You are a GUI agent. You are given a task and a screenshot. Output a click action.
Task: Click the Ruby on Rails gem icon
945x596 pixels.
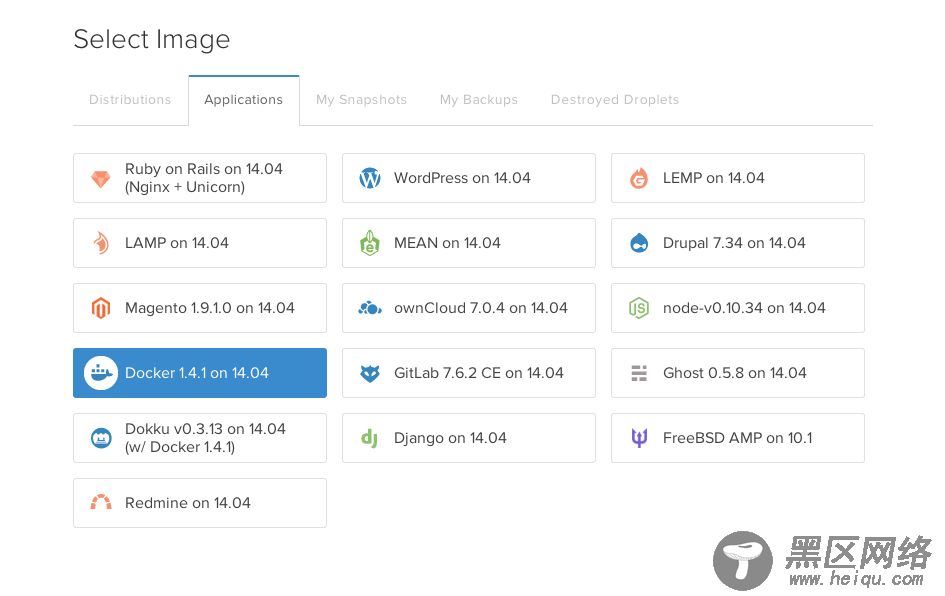click(101, 178)
